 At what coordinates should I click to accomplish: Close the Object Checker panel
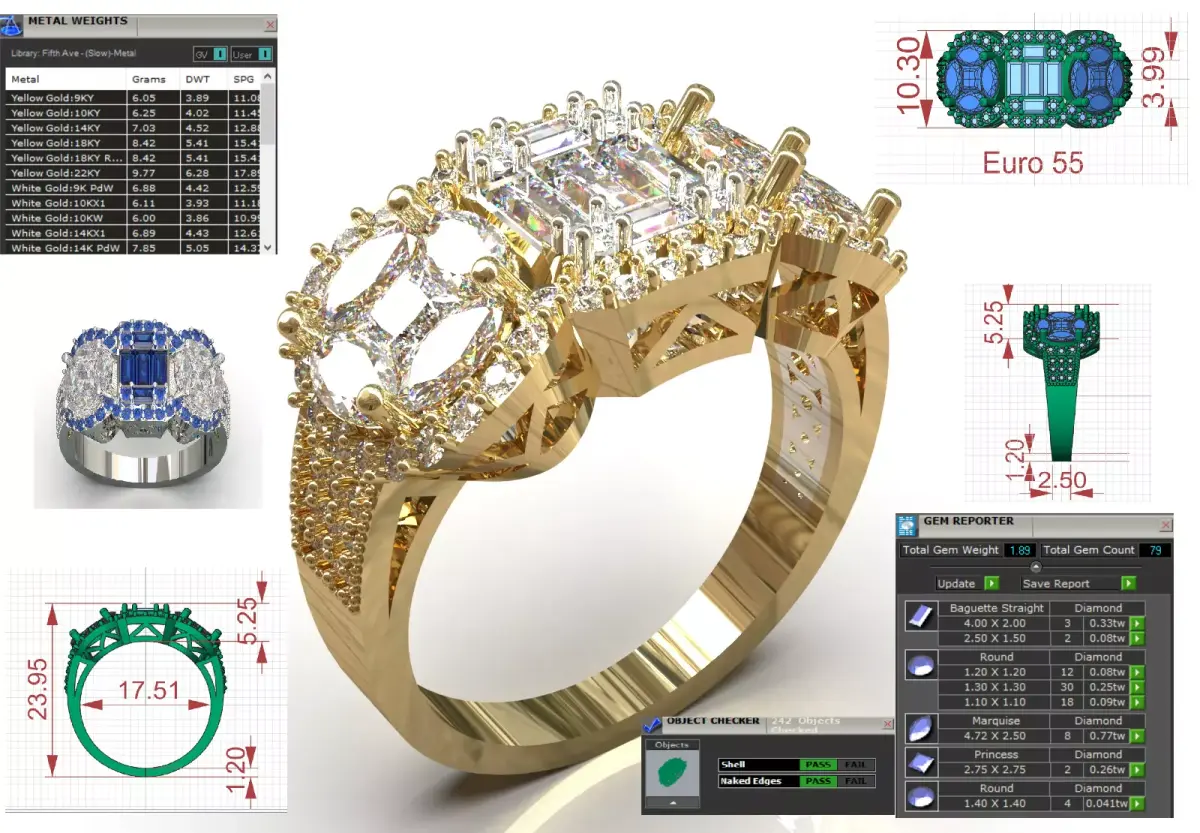(x=886, y=724)
